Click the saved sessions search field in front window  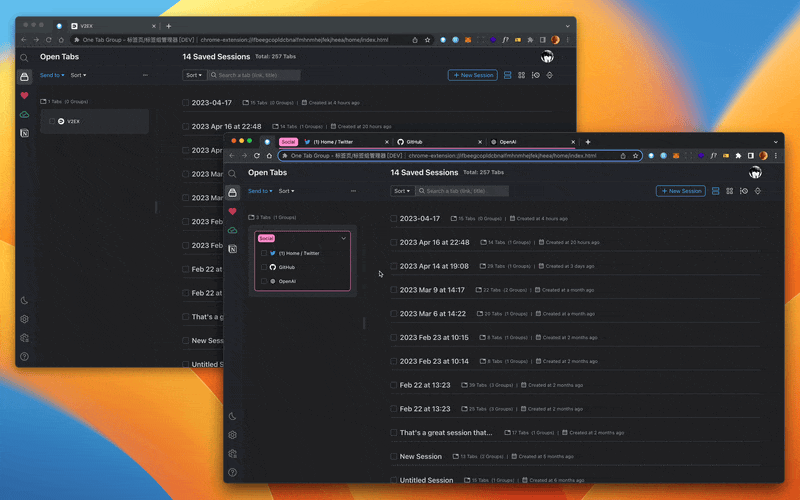[465, 191]
